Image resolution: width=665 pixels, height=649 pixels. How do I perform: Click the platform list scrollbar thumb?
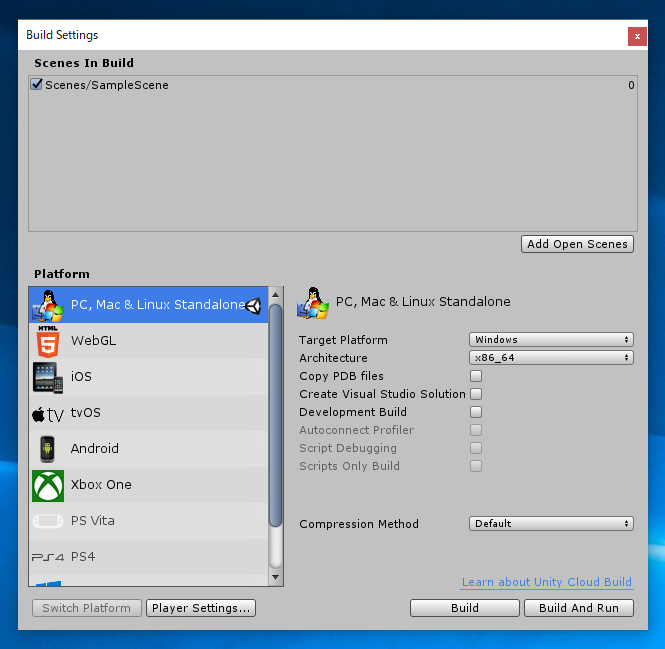[x=276, y=416]
